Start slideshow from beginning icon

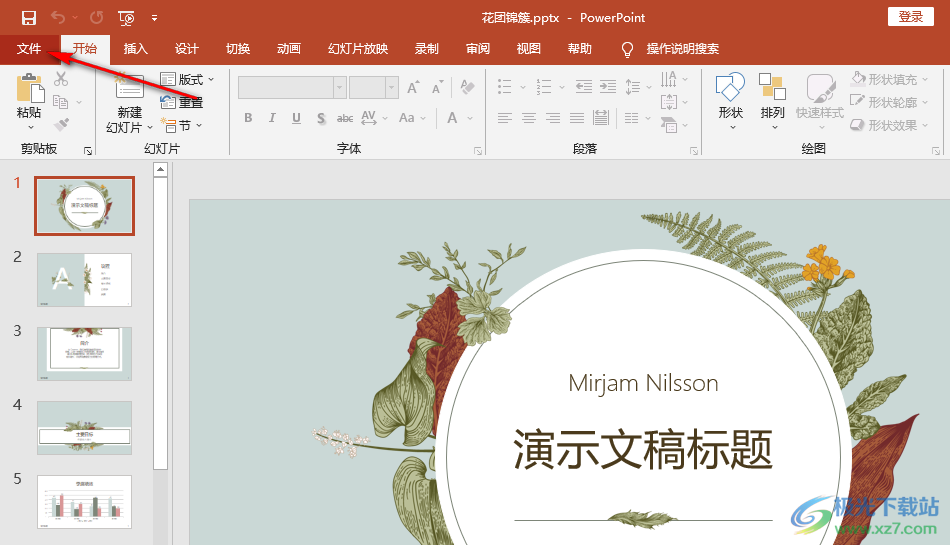(126, 18)
